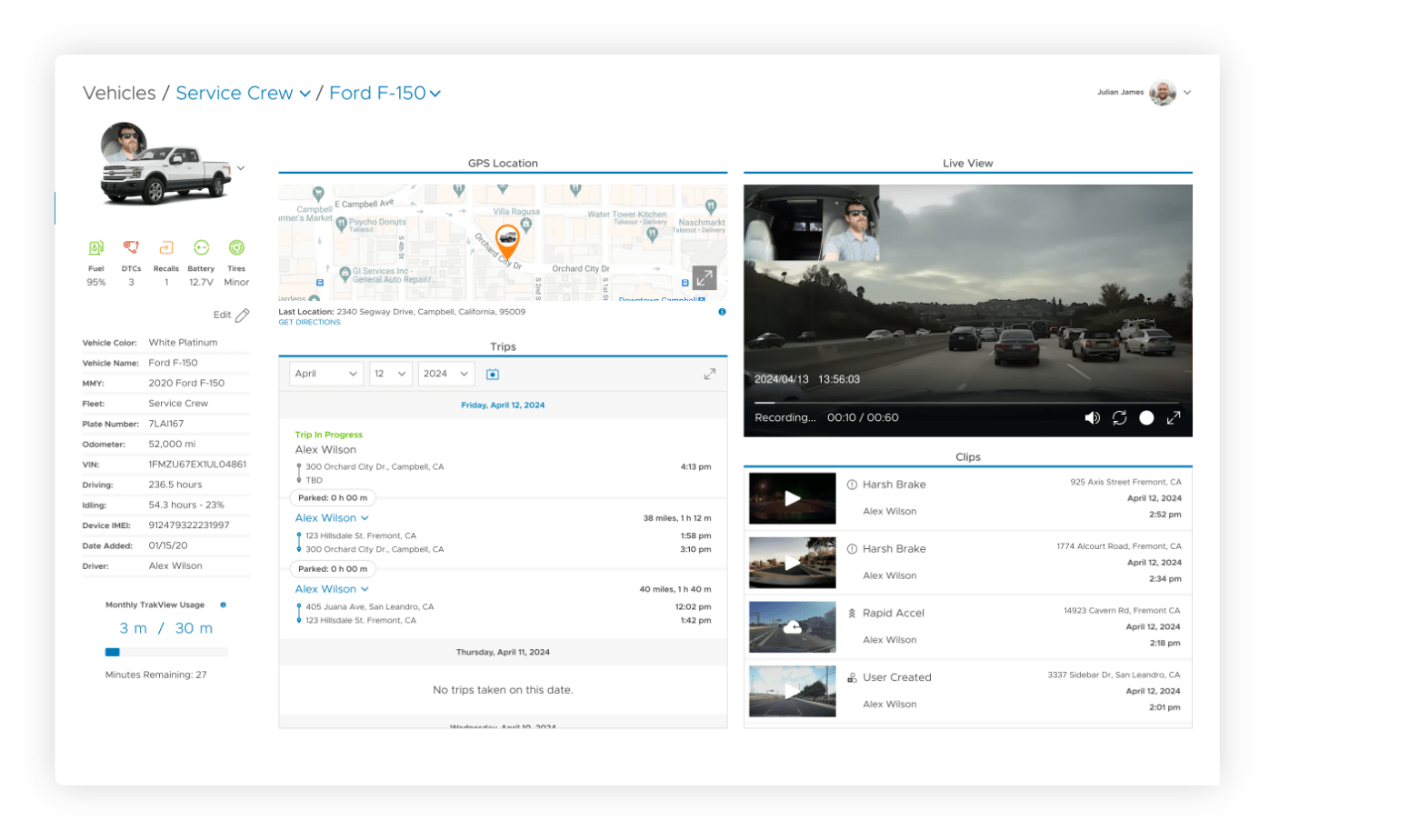This screenshot has height=840, width=1409.
Task: Open the DTCs engine icon
Action: 131,248
